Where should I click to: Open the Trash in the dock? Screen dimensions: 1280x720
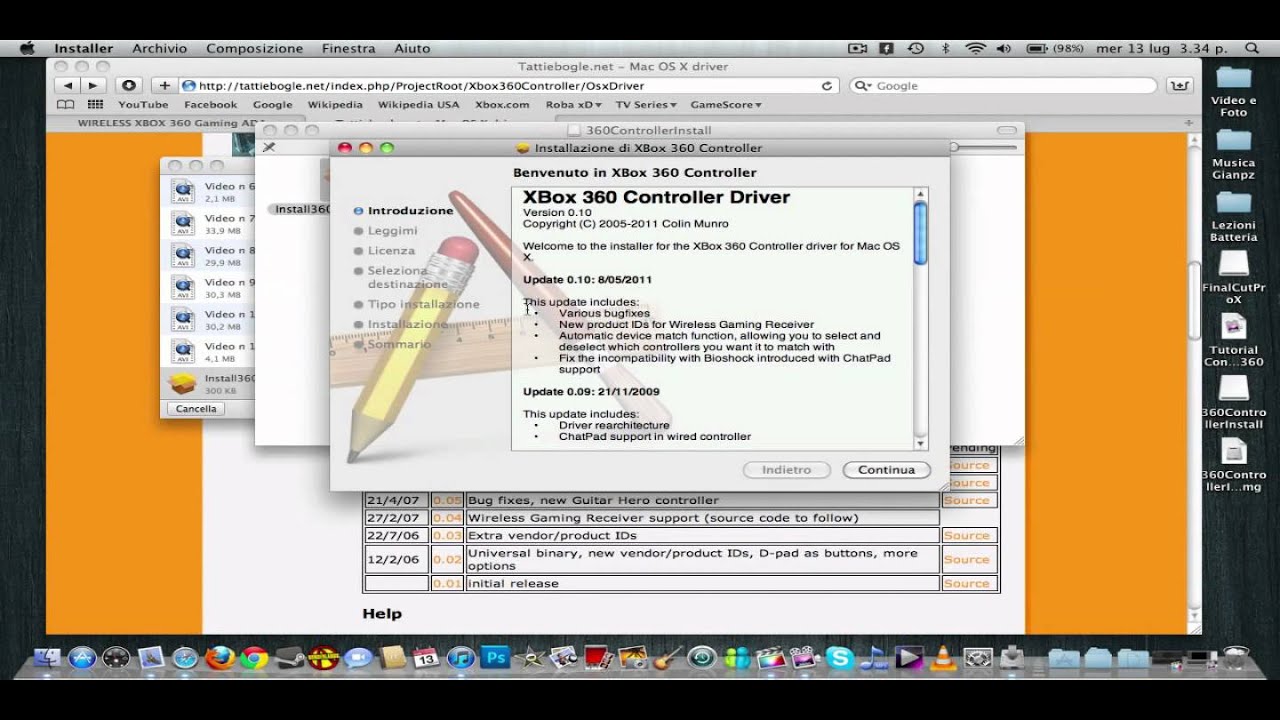(1236, 657)
